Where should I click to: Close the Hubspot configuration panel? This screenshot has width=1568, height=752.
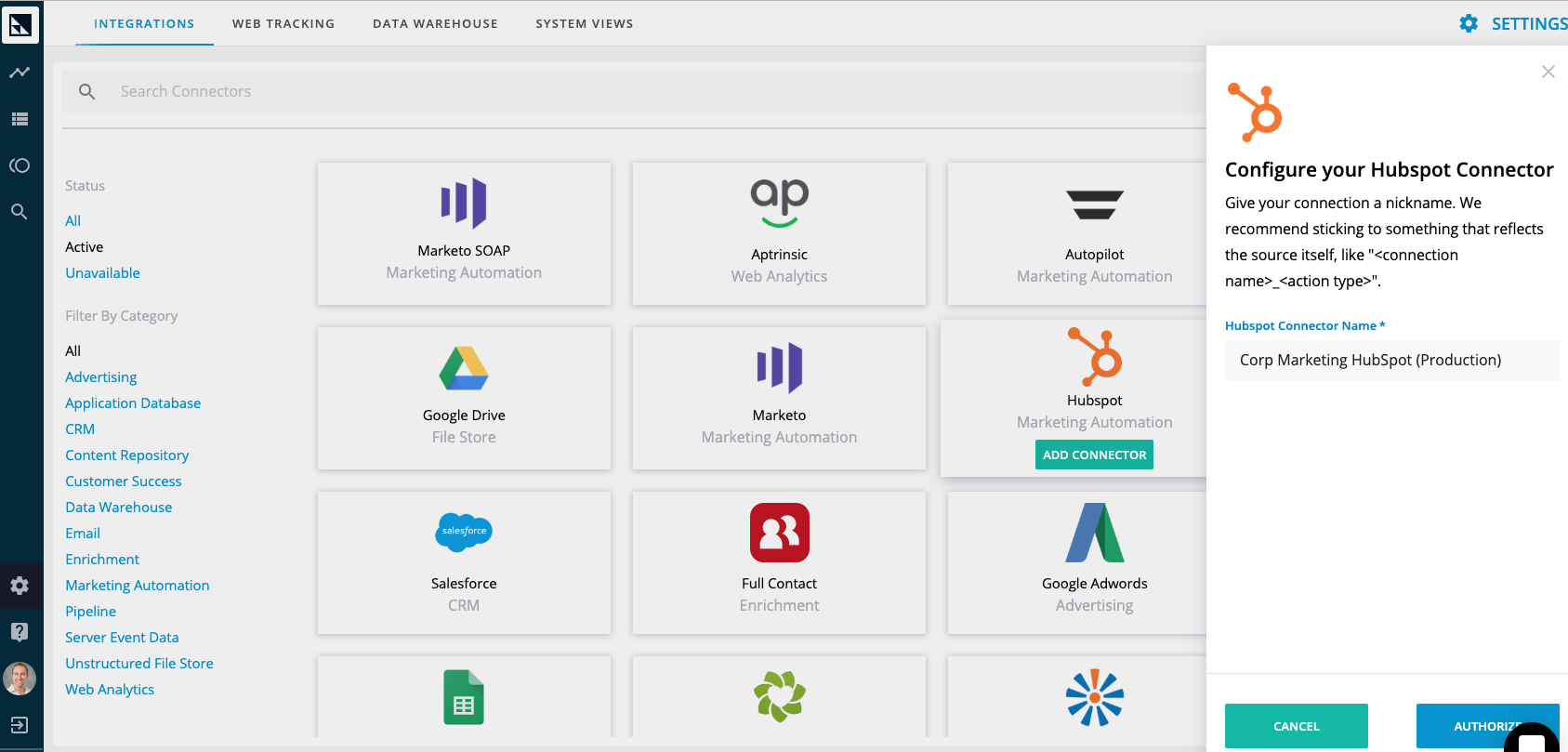pos(1548,72)
